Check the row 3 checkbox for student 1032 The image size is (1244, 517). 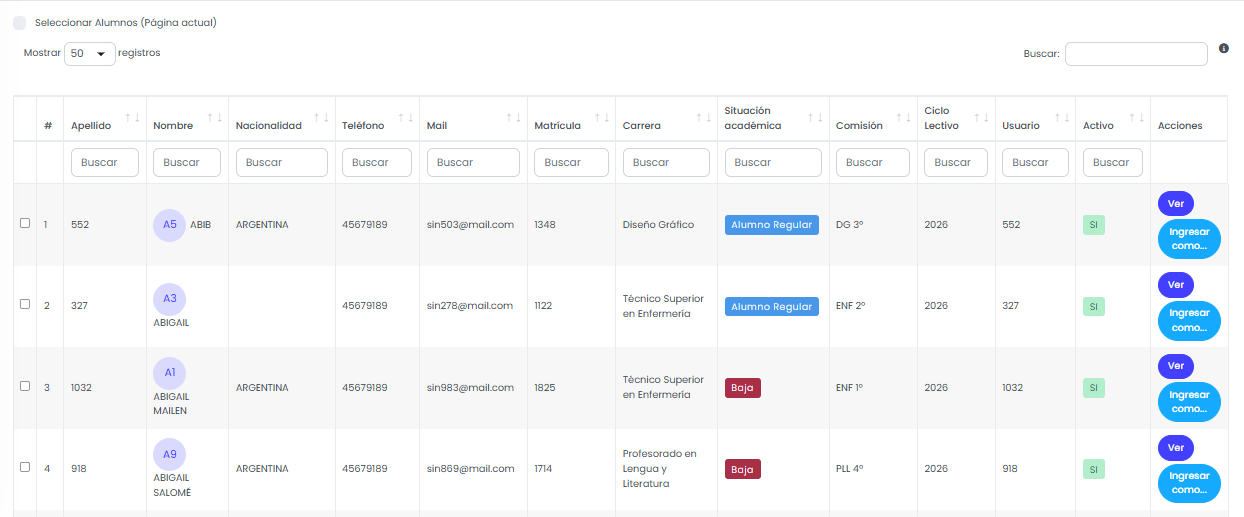[25, 385]
